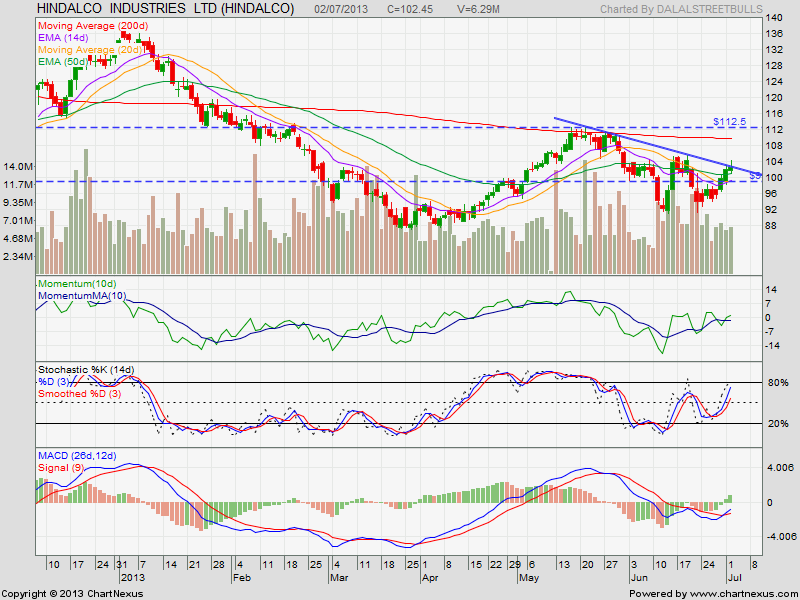Viewport: 800px width, 600px height.
Task: Click the 20% stochastic level label
Action: click(778, 424)
